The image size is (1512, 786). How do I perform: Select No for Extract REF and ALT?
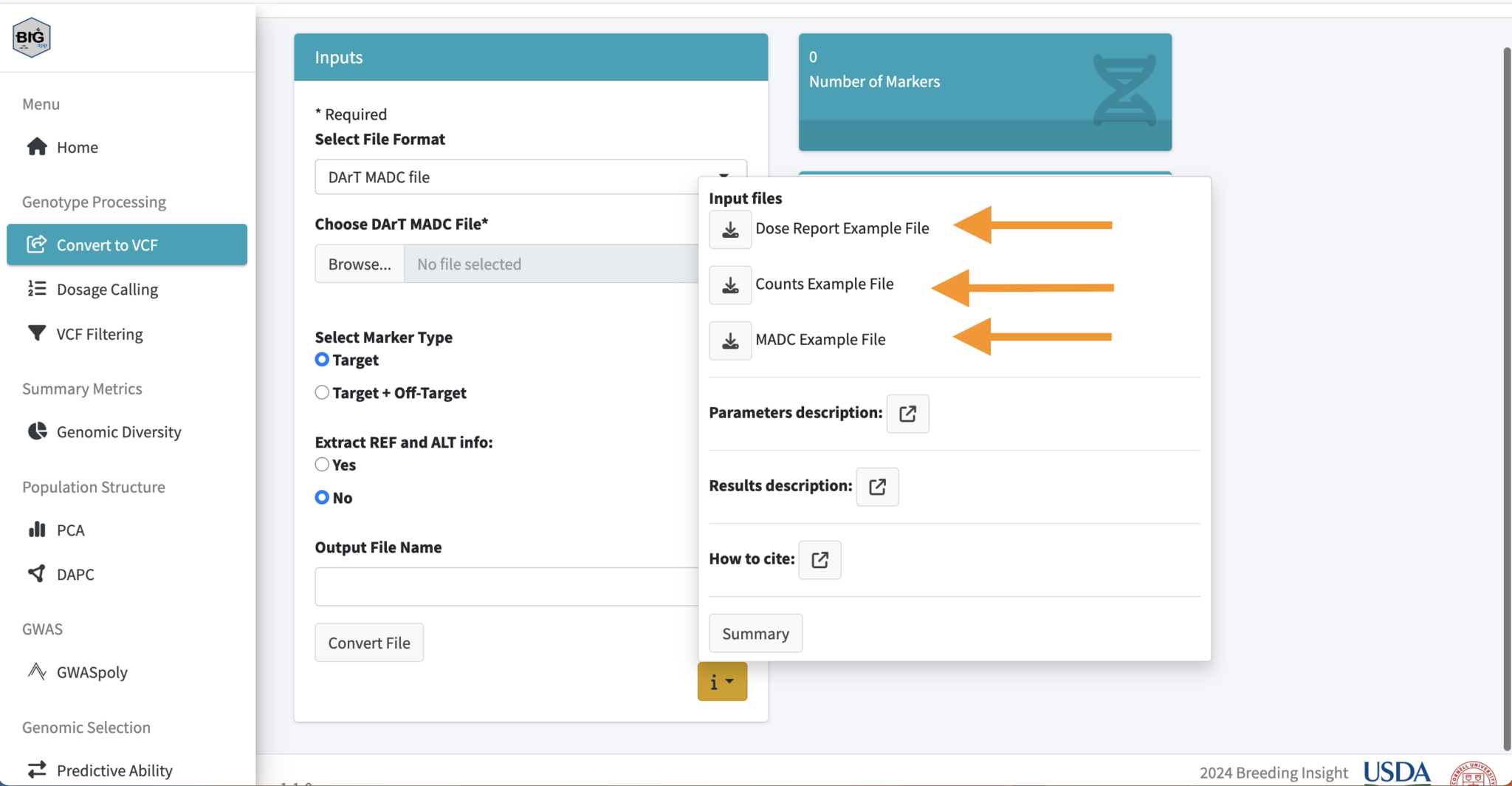322,497
